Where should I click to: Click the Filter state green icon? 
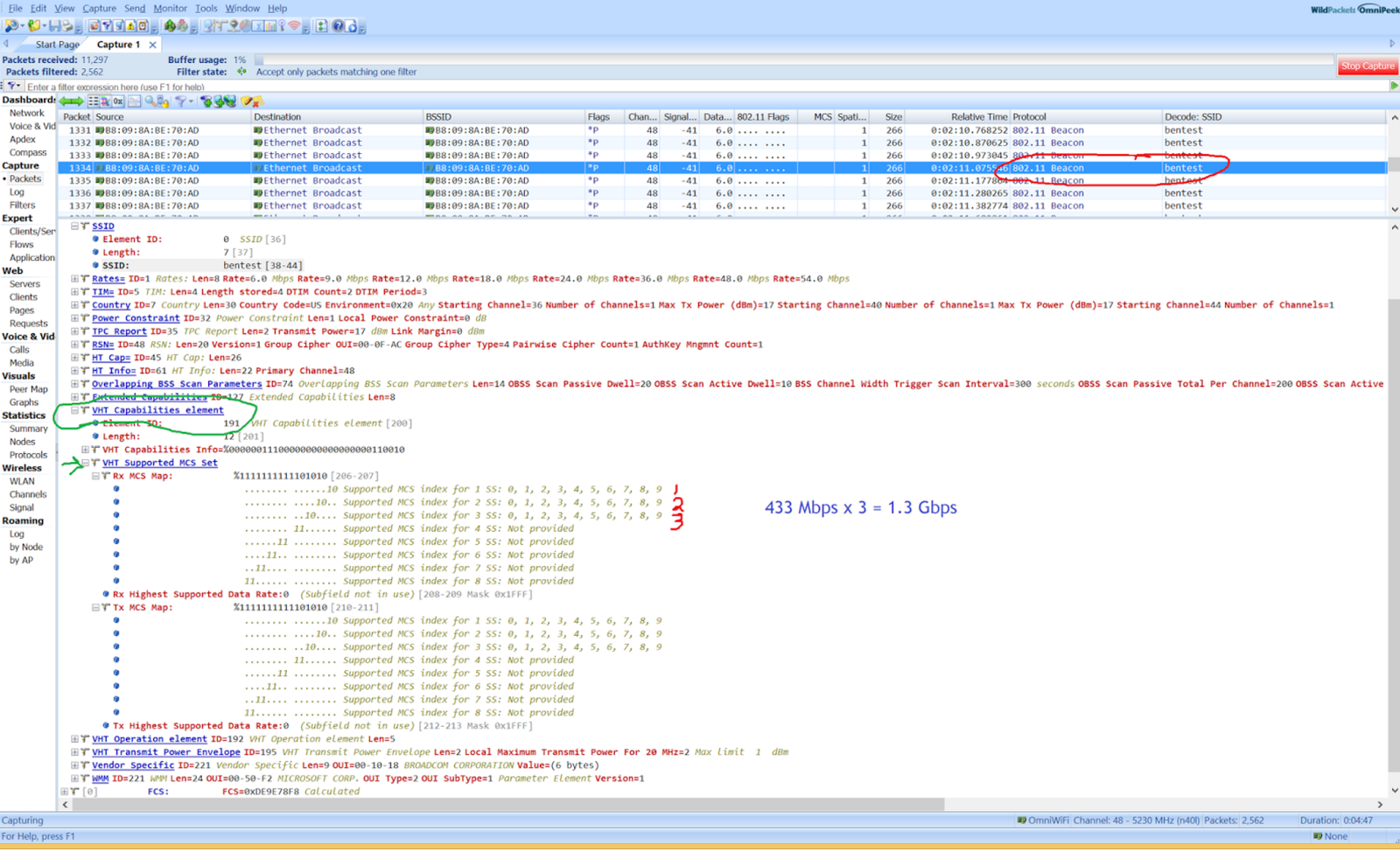coord(241,72)
